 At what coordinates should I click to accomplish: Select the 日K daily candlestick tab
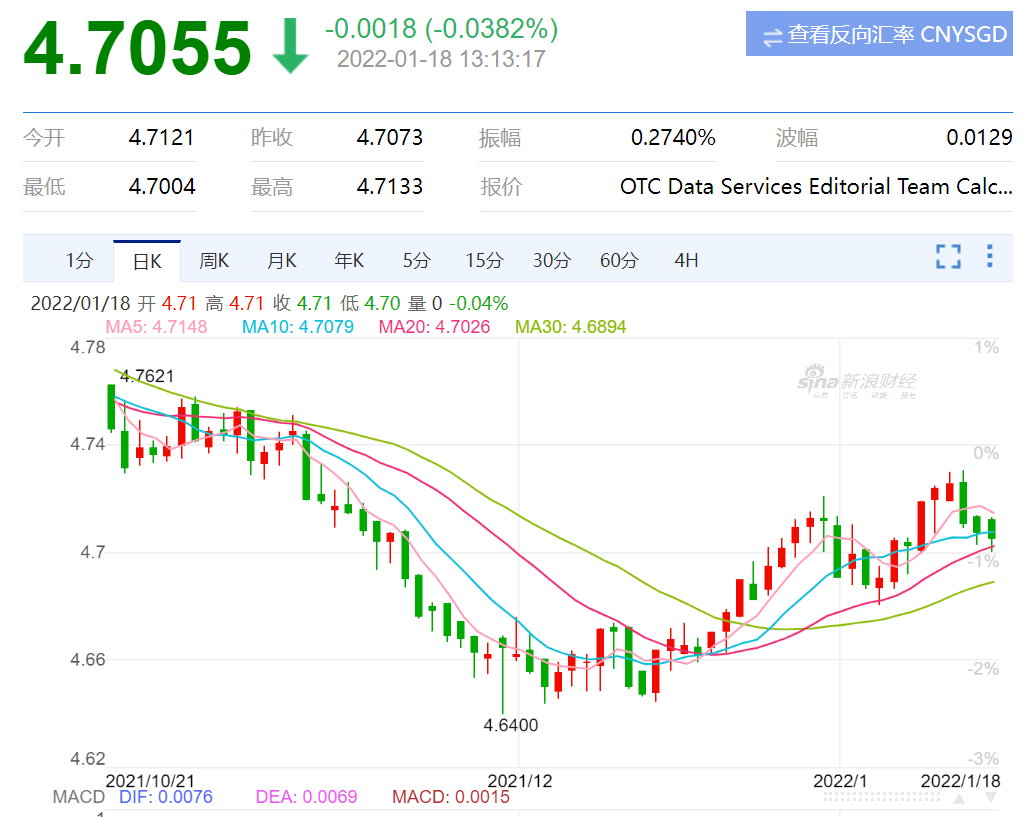pyautogui.click(x=147, y=261)
